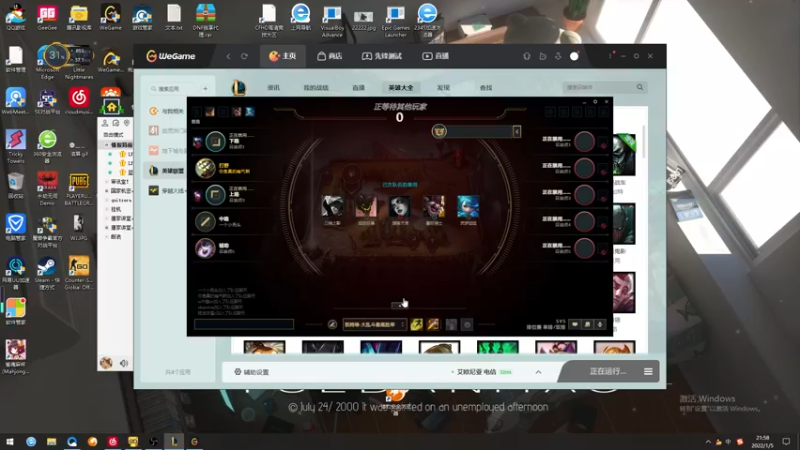The width and height of the screenshot is (800, 450).
Task: Click the ward skin selector icon
Action: tap(451, 324)
